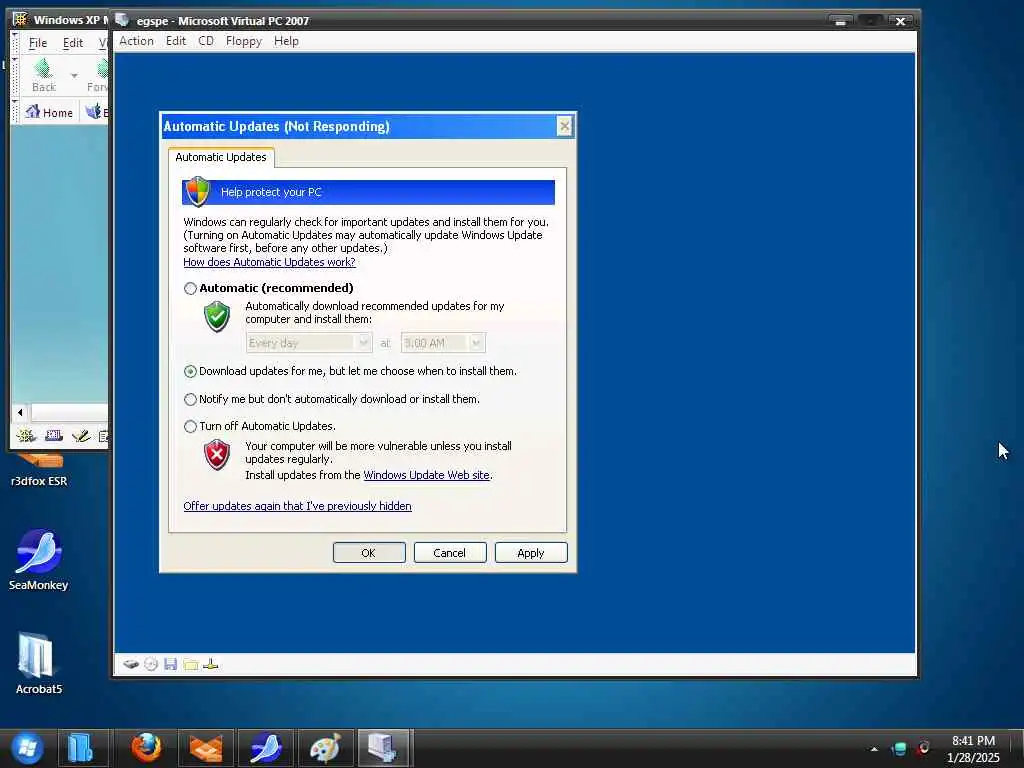Open the Acrobat5 desktop folder
Screen dimensions: 1024x768
(39, 664)
